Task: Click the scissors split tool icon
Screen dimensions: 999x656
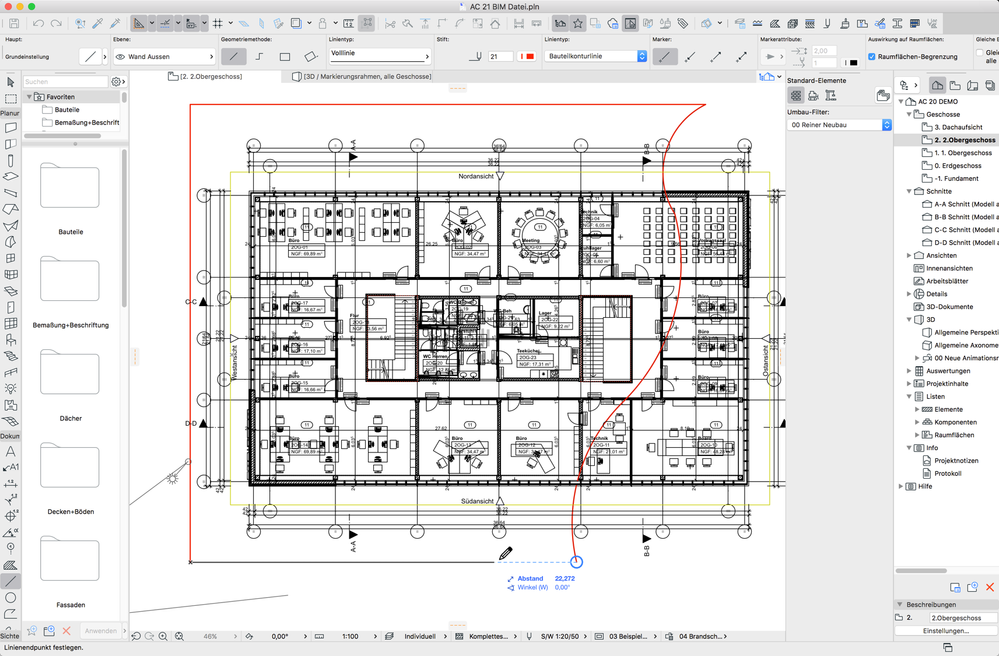Action: pos(390,24)
